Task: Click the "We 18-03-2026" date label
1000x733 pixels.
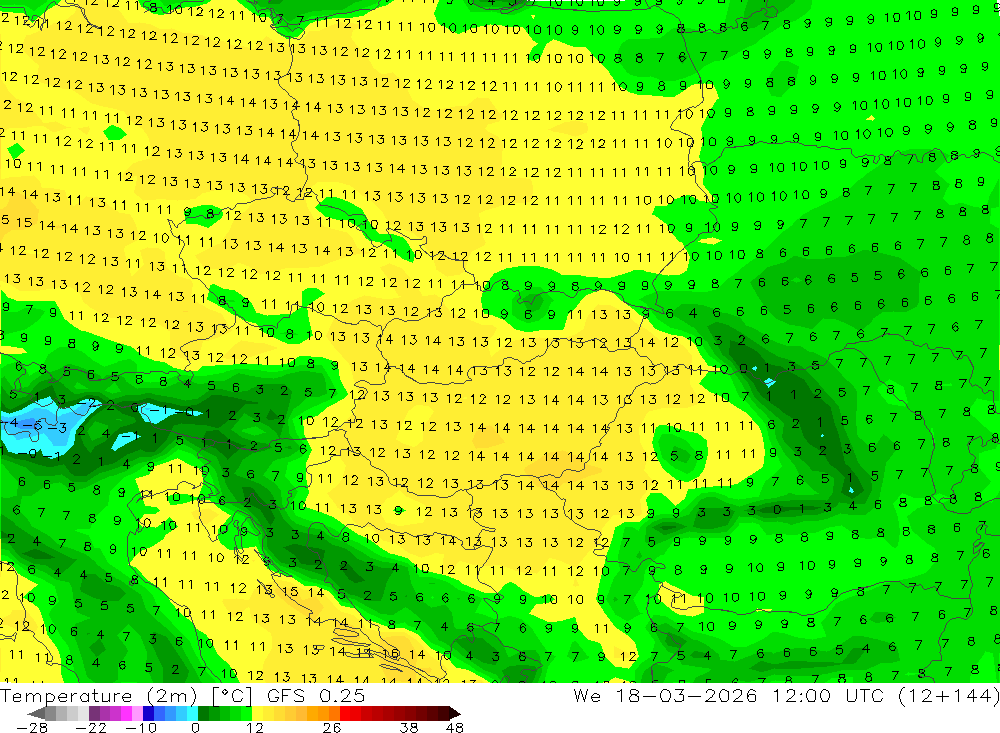Action: (665, 696)
